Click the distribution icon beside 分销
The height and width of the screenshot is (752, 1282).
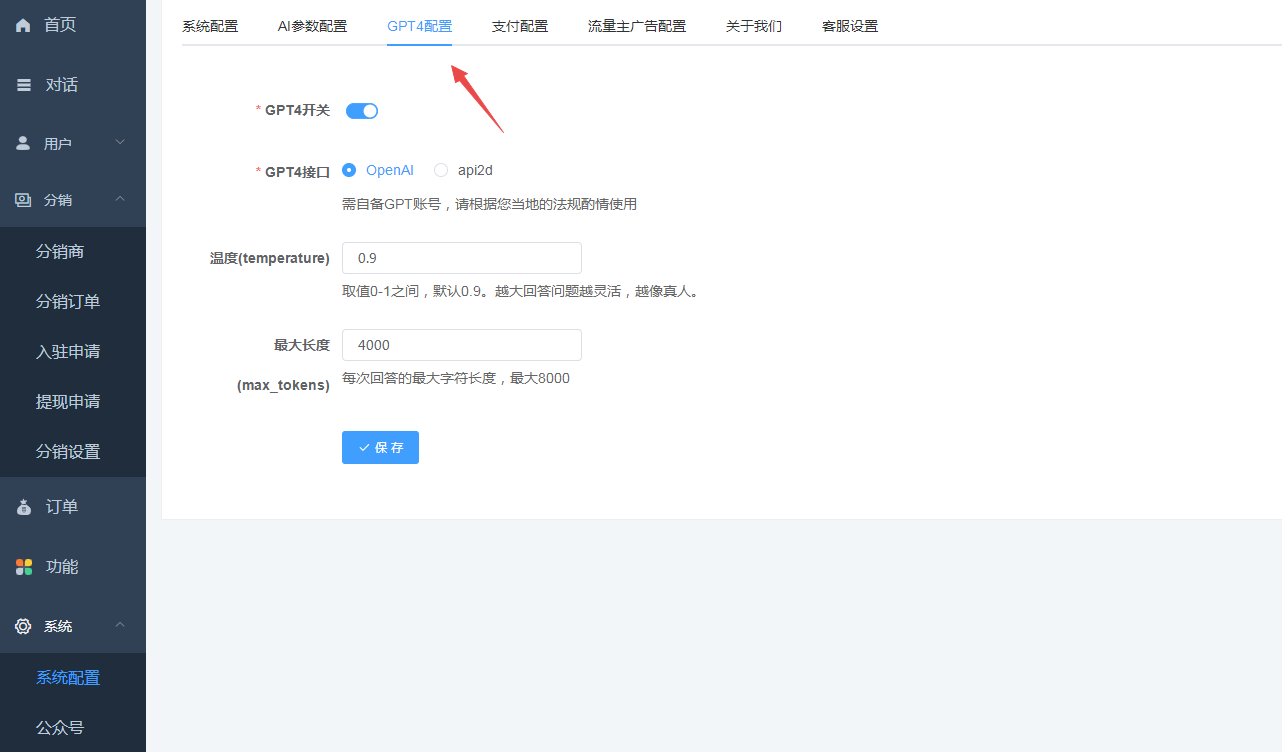(x=22, y=199)
